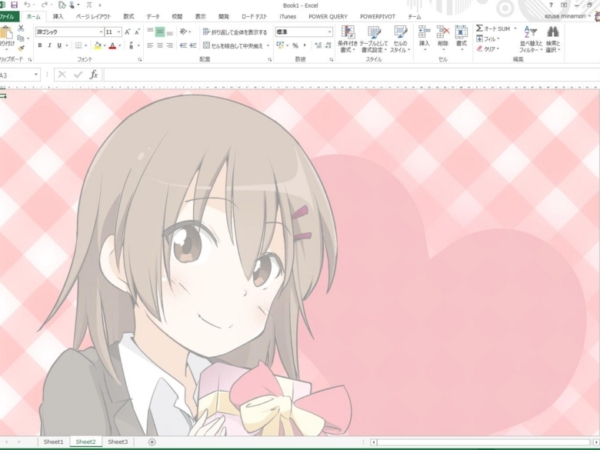This screenshot has width=600, height=450.
Task: Open the font name dropdown
Action: 101,32
